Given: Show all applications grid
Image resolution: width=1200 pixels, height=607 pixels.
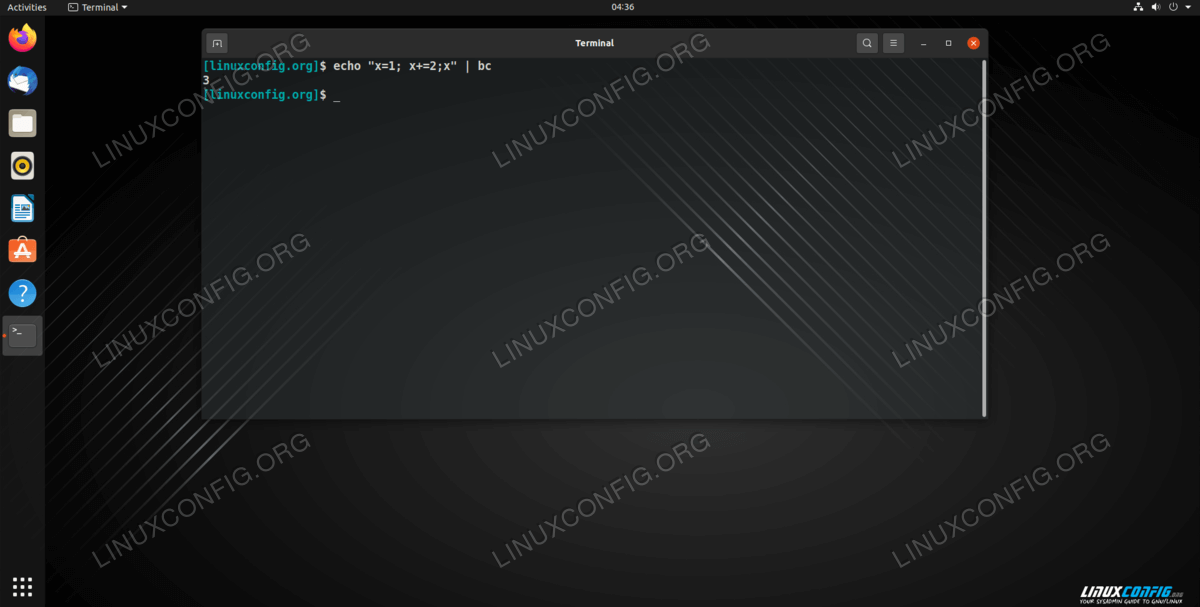Looking at the screenshot, I should 22,586.
